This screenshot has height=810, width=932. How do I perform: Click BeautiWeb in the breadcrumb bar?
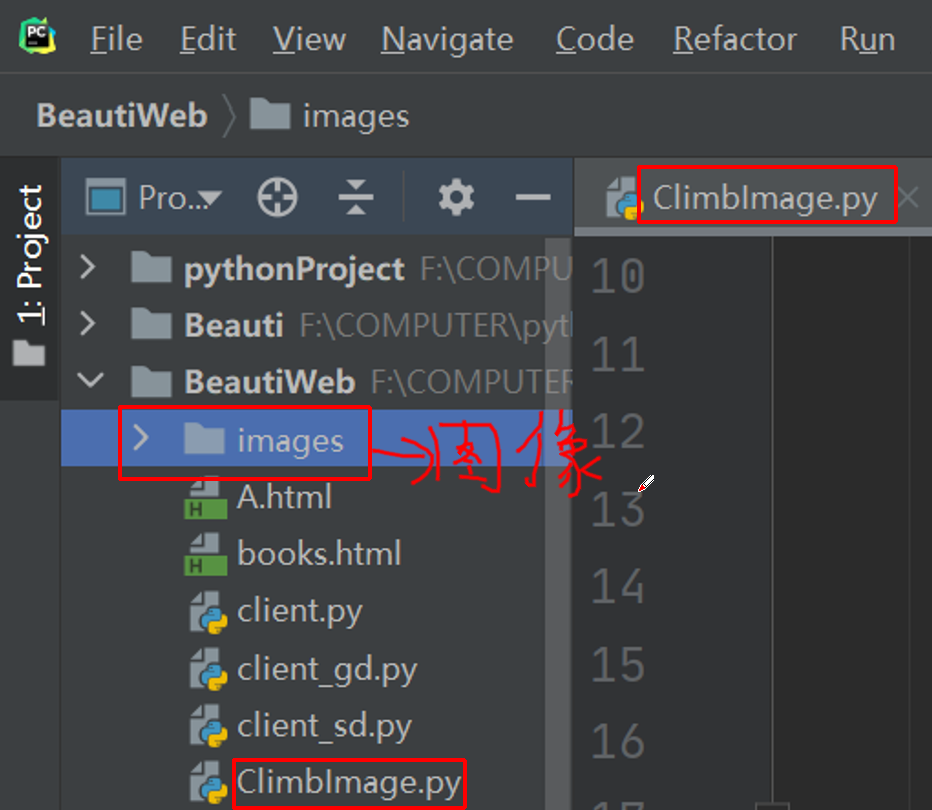click(x=122, y=116)
